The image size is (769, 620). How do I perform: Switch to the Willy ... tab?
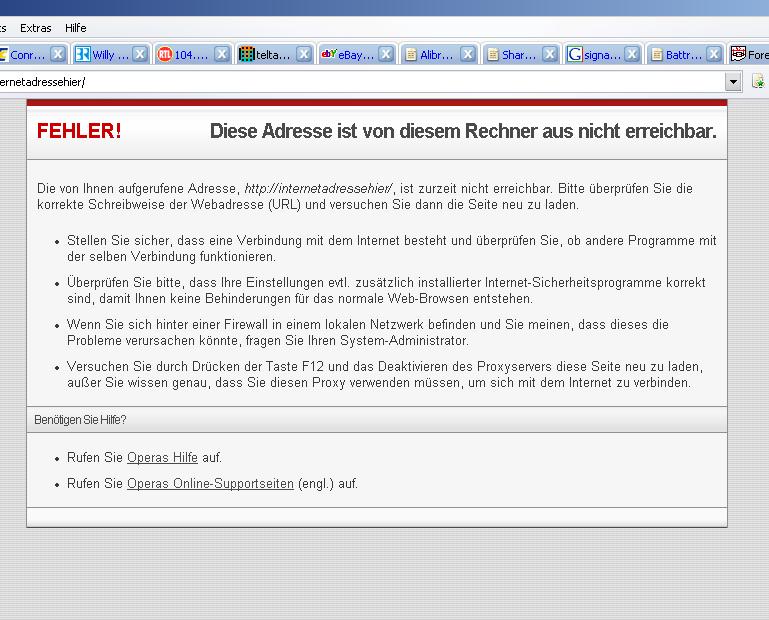(111, 54)
